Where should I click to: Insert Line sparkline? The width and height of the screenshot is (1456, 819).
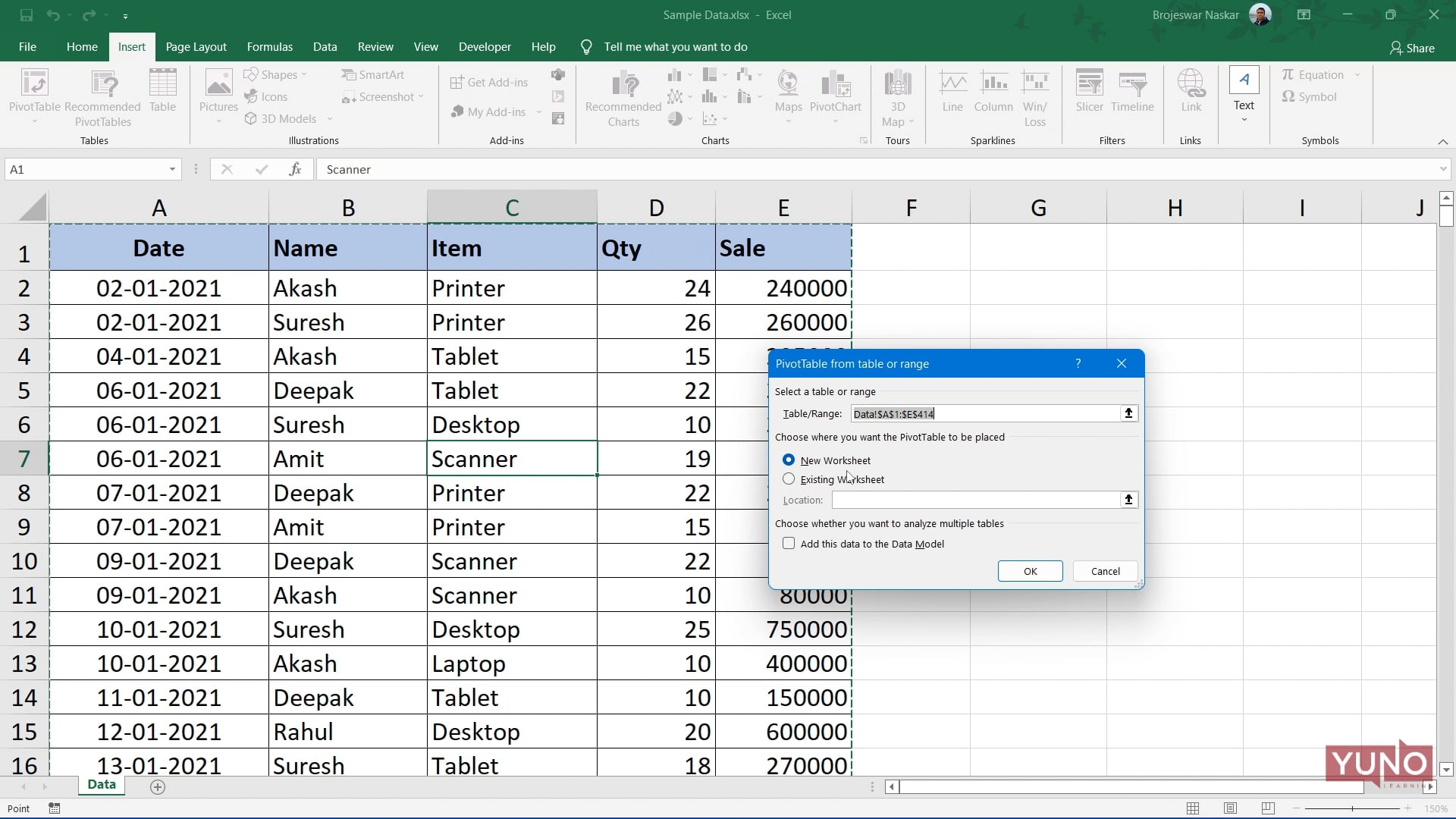click(x=952, y=91)
